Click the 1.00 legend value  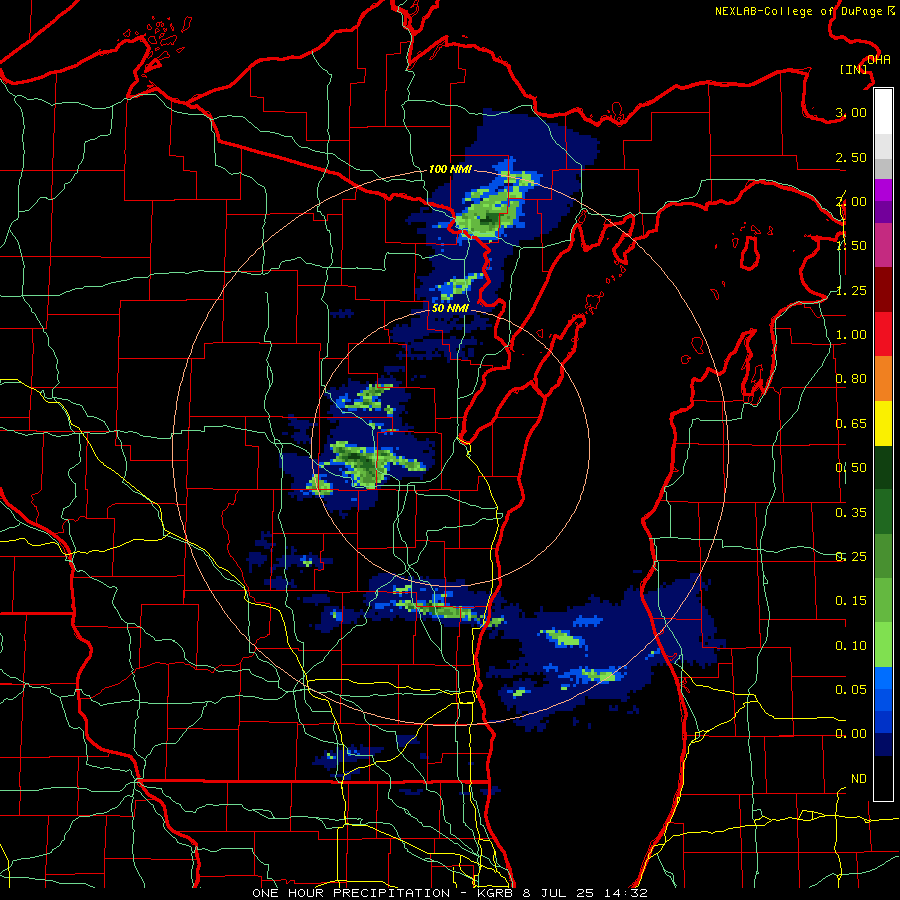(x=851, y=335)
